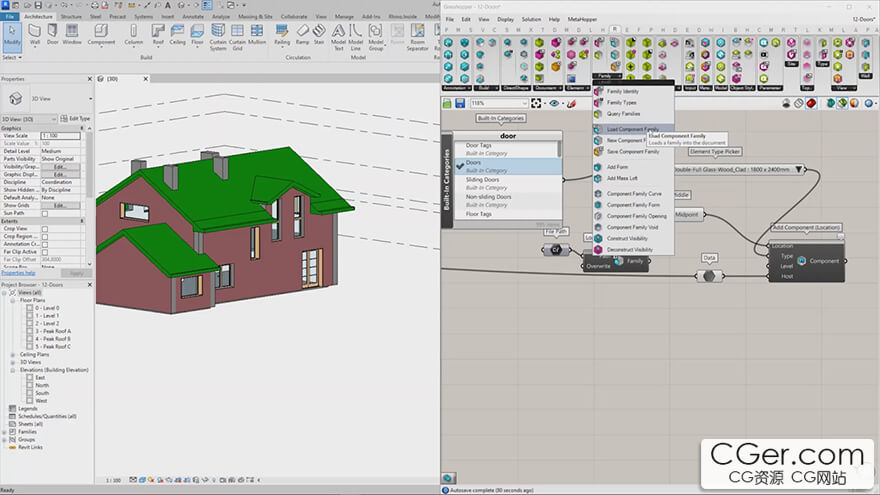Enable the Crop View checkbox
Screen dimensions: 880x495
45,229
